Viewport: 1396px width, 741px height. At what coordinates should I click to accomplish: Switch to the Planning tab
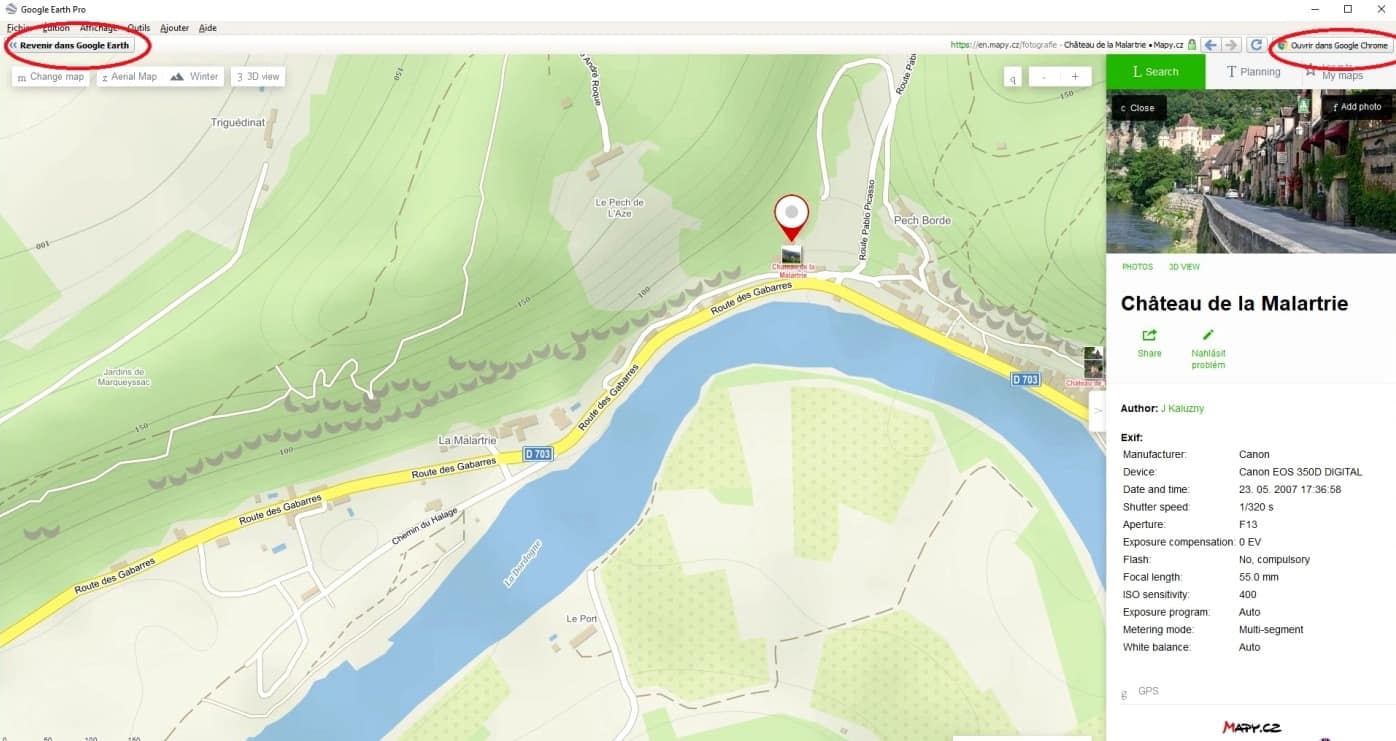point(1251,72)
